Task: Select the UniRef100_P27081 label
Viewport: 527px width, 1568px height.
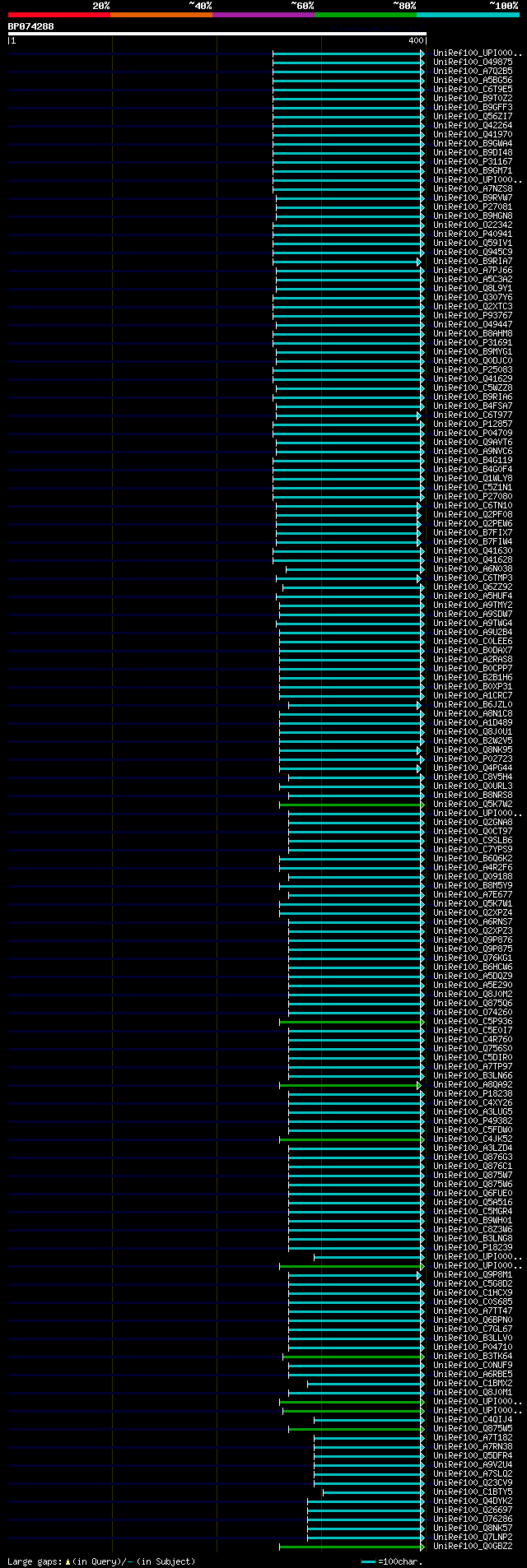Action: pos(473,206)
